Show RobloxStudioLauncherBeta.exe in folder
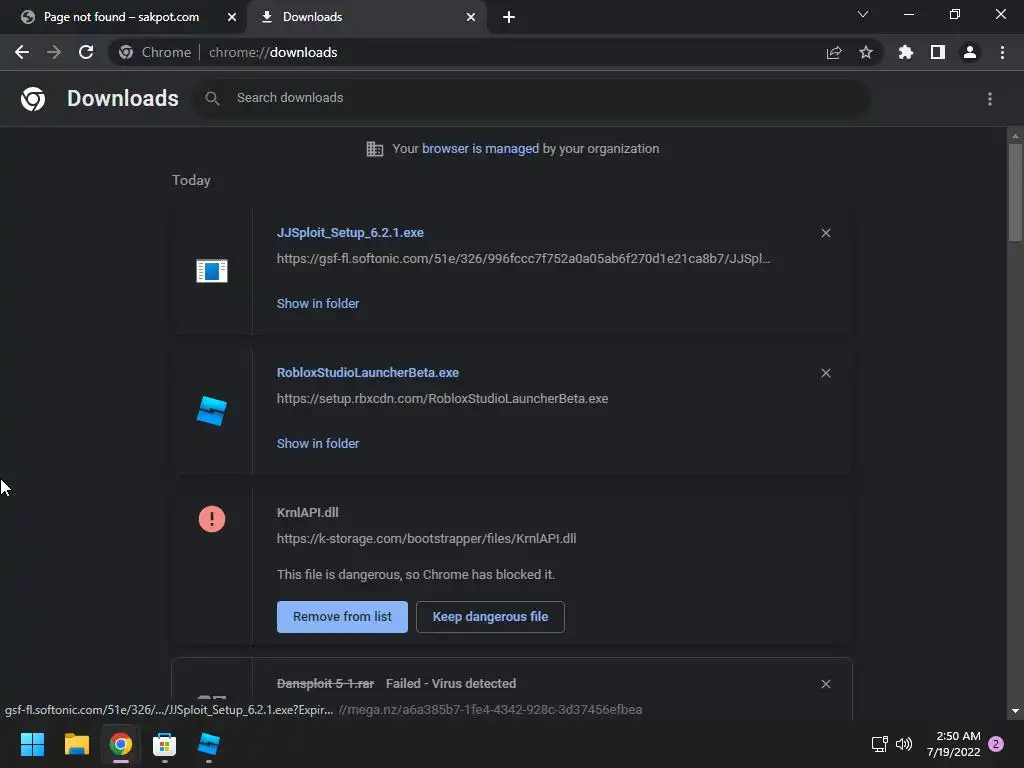This screenshot has height=768, width=1024. pos(318,443)
